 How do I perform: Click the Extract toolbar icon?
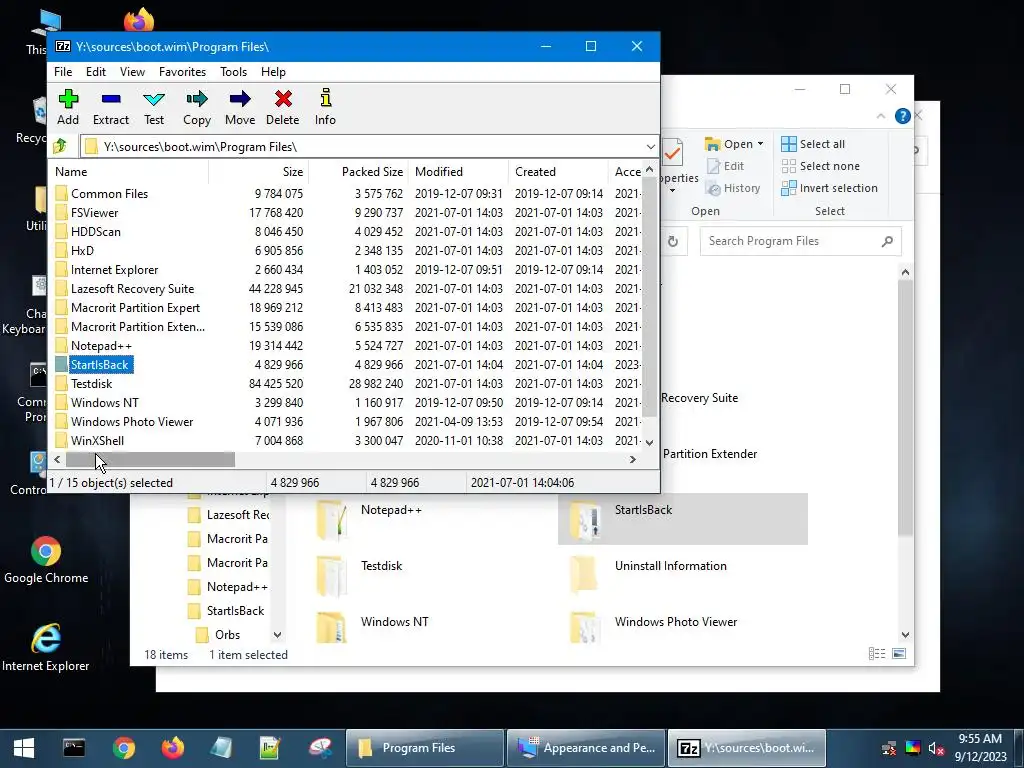[111, 107]
